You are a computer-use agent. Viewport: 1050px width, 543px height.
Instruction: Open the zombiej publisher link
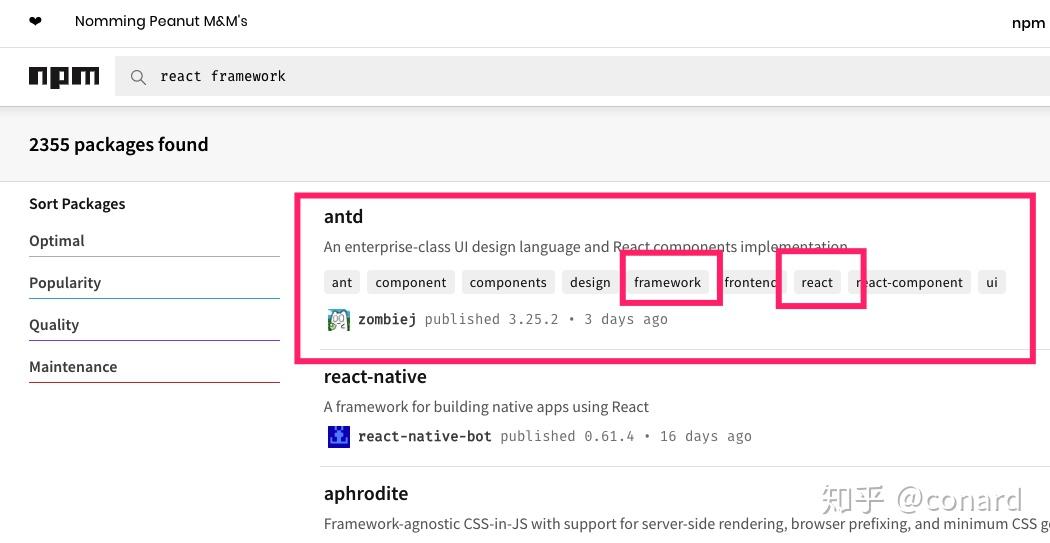click(387, 319)
